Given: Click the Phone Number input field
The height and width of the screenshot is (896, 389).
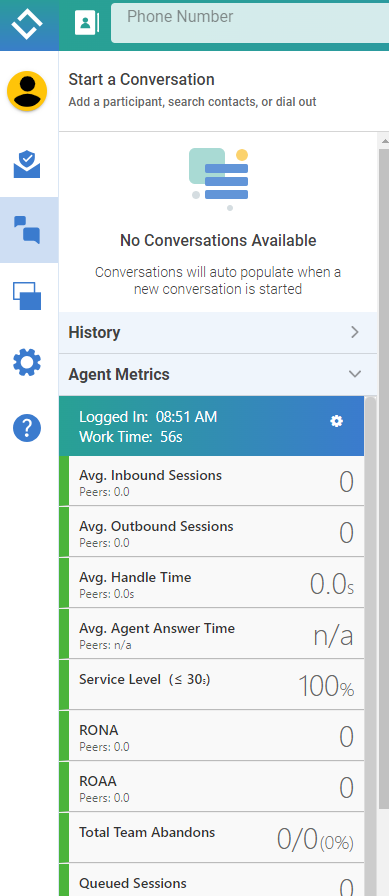Looking at the screenshot, I should point(250,23).
